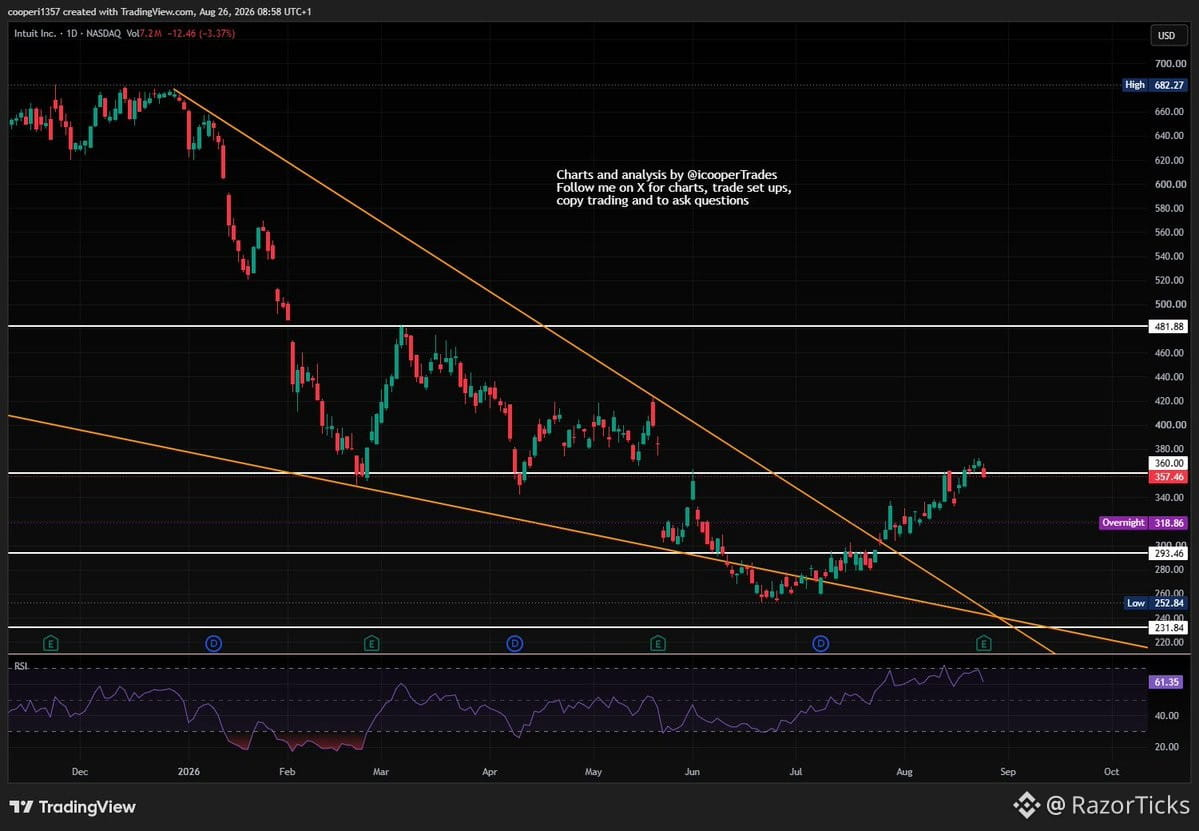Image resolution: width=1199 pixels, height=831 pixels.
Task: Click the May label on time axis
Action: pyautogui.click(x=593, y=771)
